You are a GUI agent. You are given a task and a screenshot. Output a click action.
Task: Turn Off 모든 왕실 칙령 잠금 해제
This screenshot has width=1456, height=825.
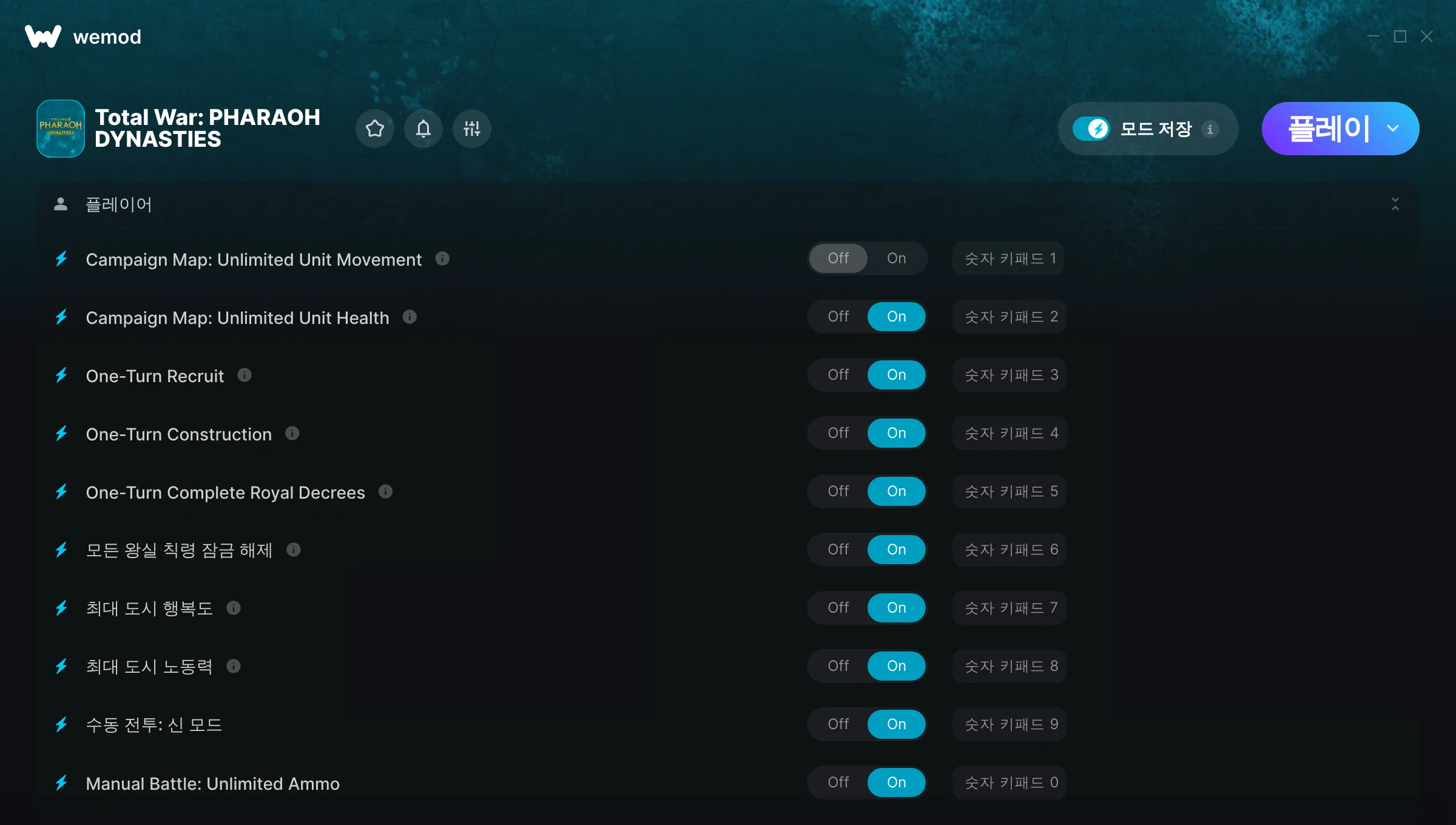pyautogui.click(x=838, y=550)
